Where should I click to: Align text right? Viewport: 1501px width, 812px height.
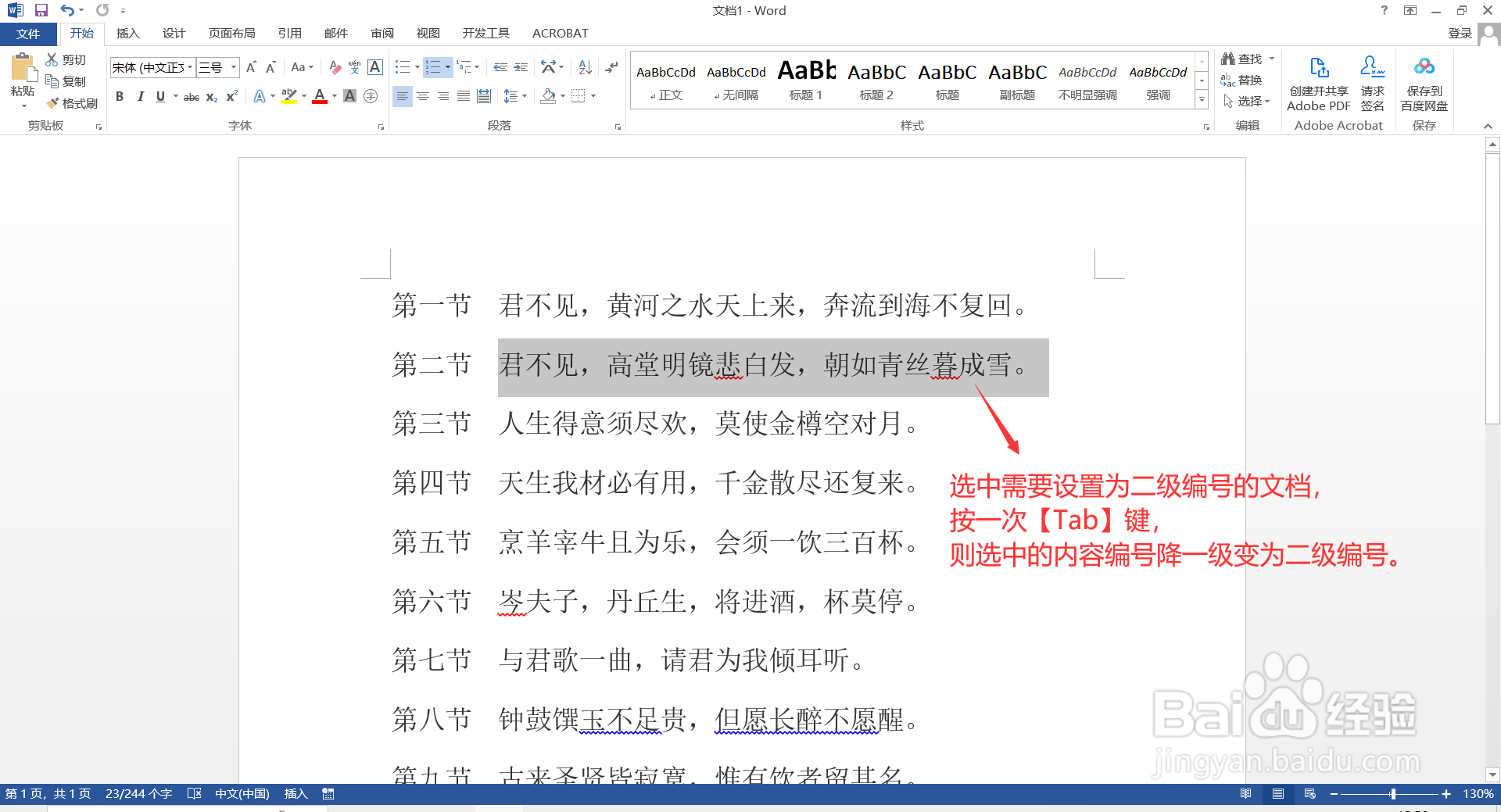443,96
